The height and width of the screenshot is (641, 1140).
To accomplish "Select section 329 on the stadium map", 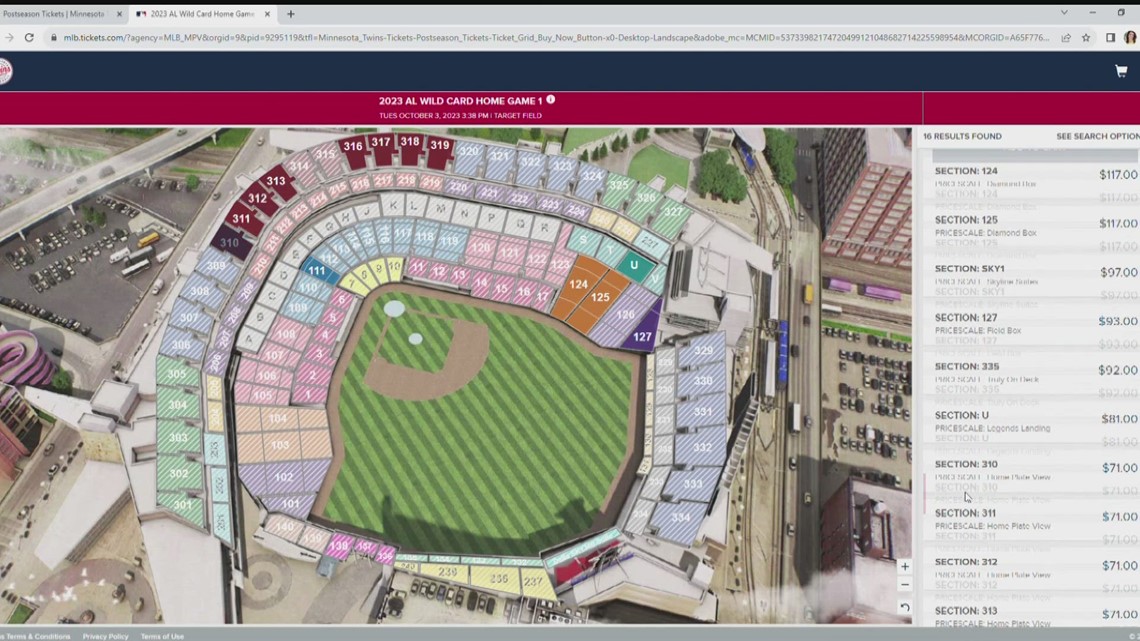I will click(x=703, y=351).
